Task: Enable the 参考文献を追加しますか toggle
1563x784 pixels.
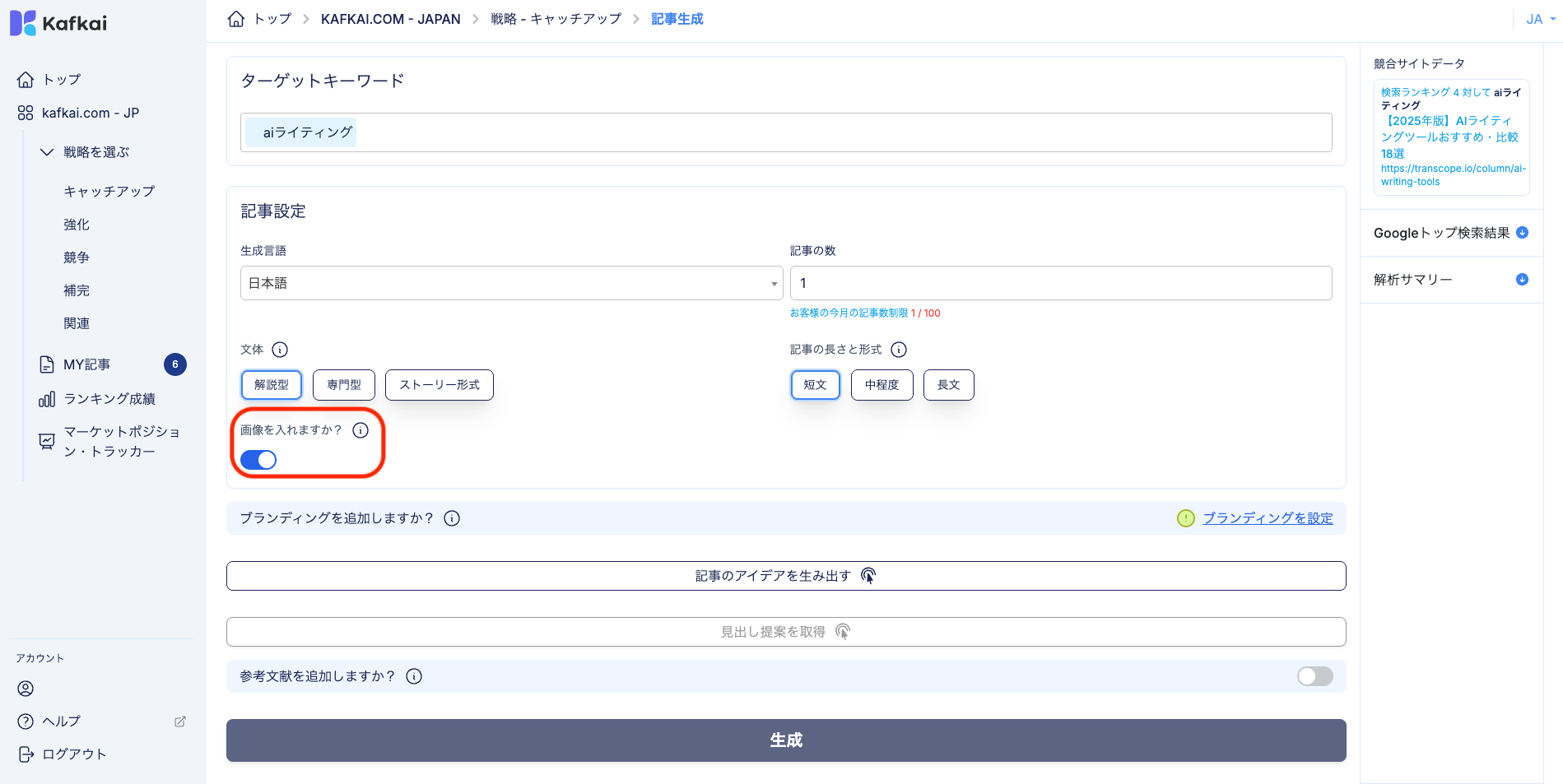Action: 1314,675
